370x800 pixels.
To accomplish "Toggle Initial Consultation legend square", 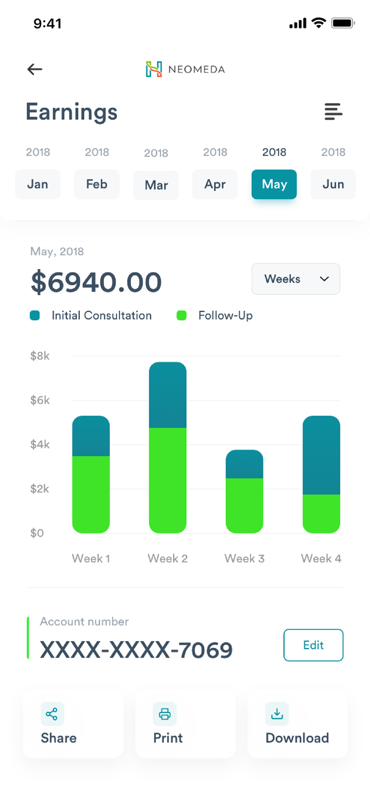I will 35,316.
